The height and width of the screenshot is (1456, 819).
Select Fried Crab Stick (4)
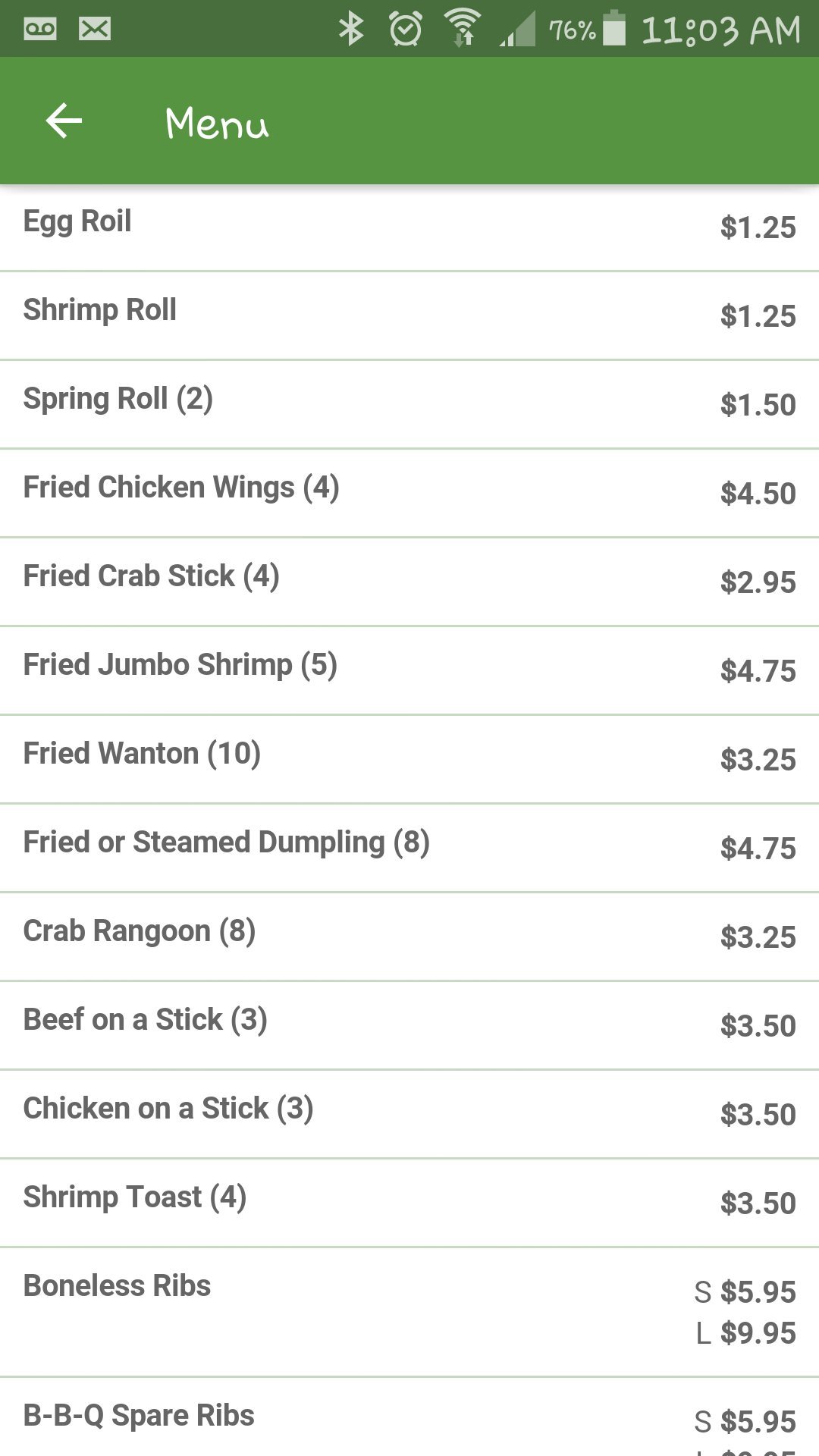pyautogui.click(x=152, y=576)
